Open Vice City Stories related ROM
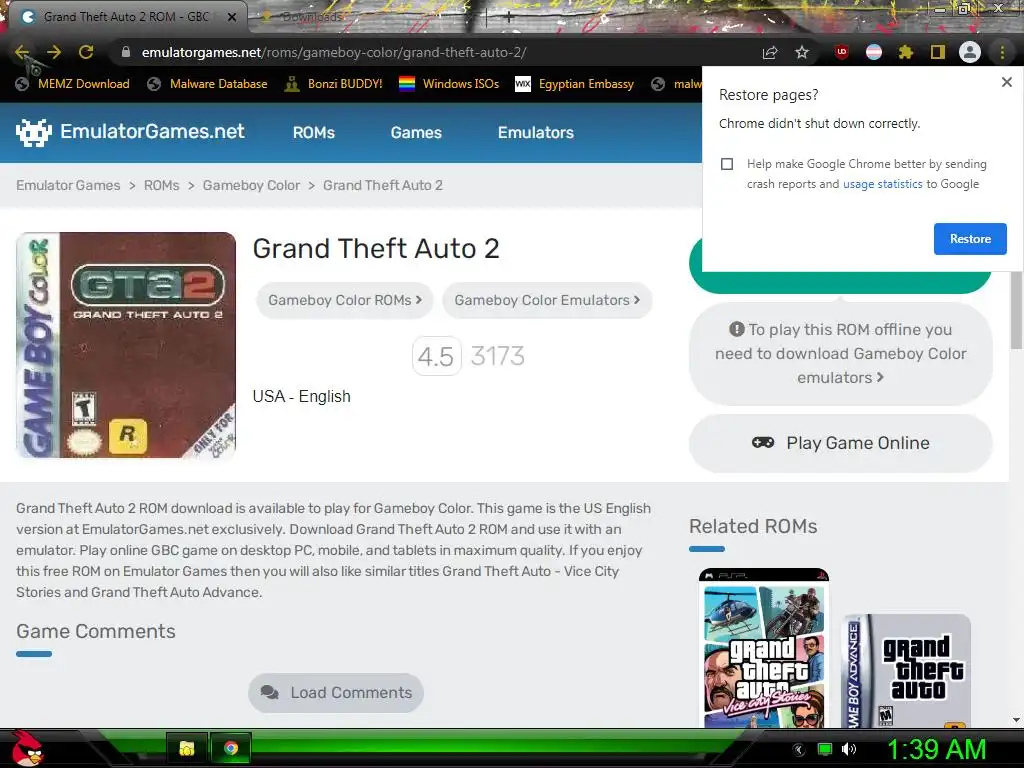This screenshot has height=768, width=1024. pyautogui.click(x=763, y=648)
